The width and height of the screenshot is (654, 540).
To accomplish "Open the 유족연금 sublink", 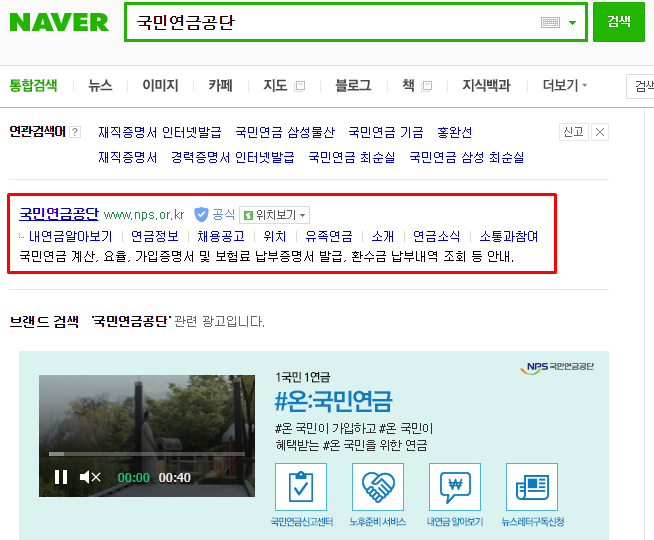I will click(329, 236).
